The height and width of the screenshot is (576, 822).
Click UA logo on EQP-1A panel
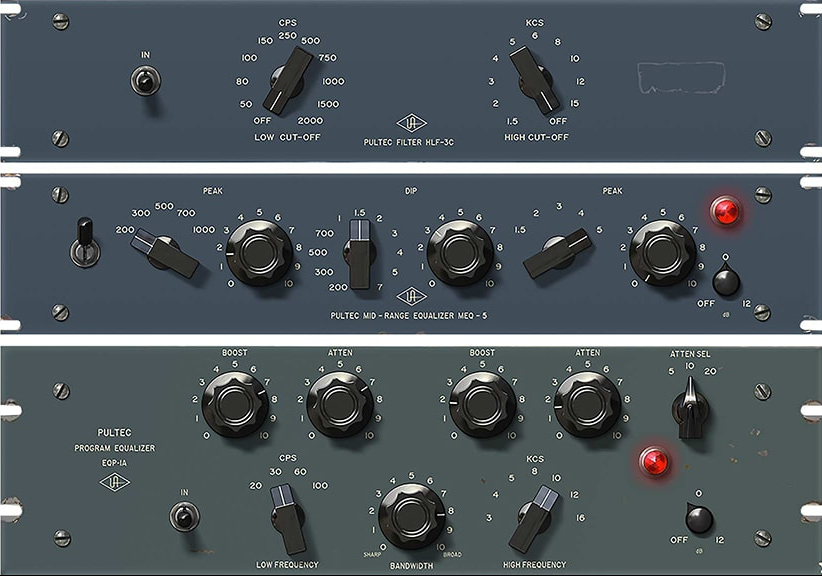[x=114, y=482]
